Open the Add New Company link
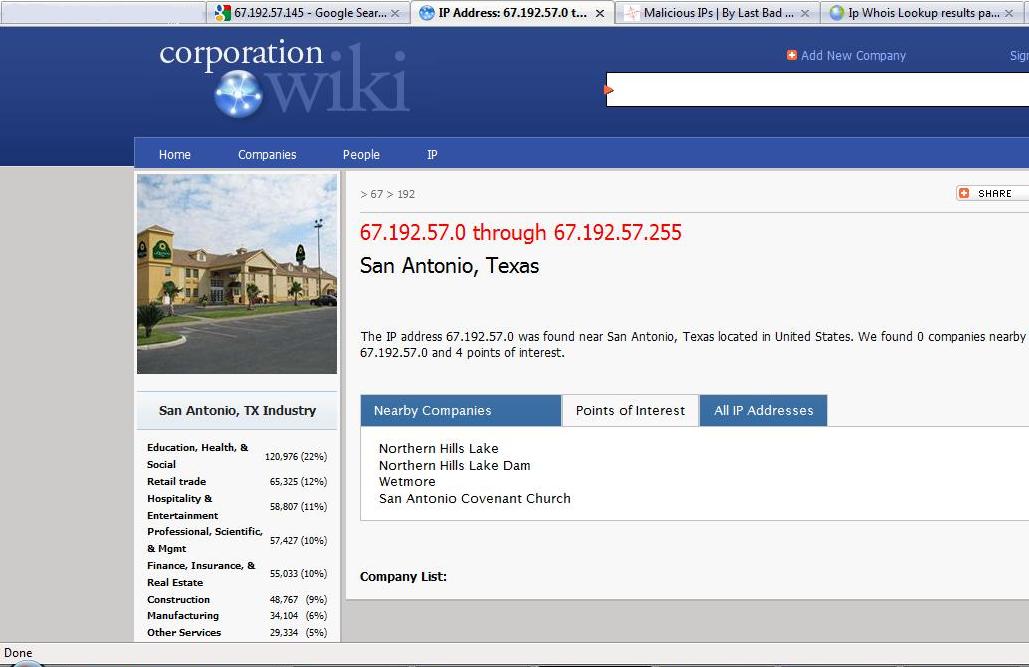1029x667 pixels. [x=853, y=56]
